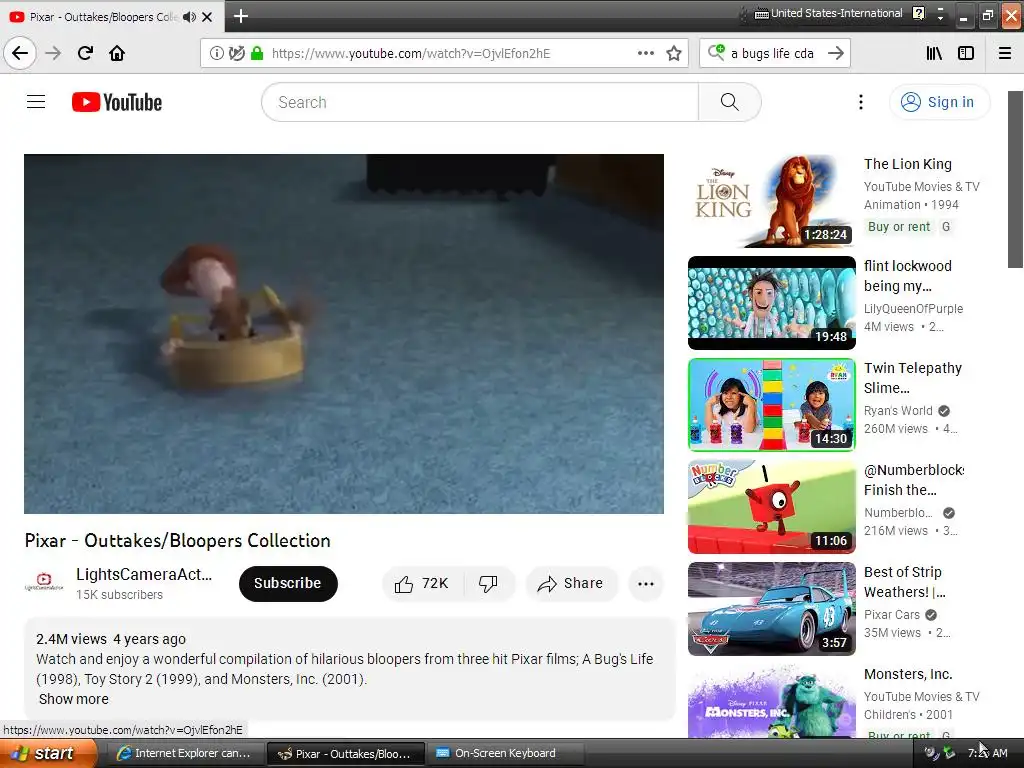Click the tracking protection shield icon
1024x768 pixels.
(x=236, y=54)
